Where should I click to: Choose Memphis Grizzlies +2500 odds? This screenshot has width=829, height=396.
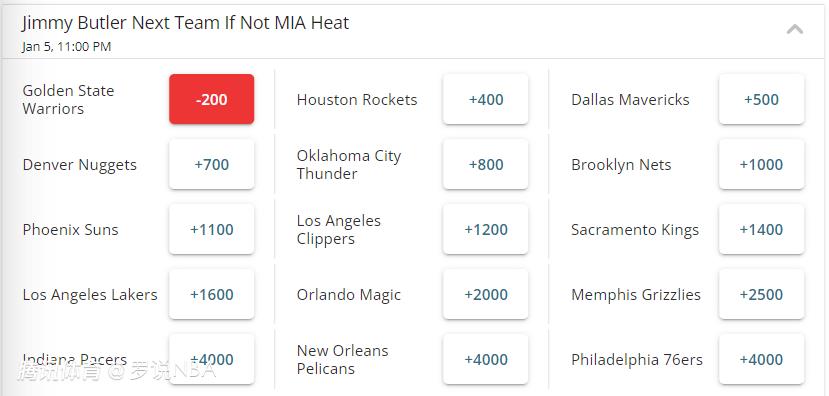(761, 294)
